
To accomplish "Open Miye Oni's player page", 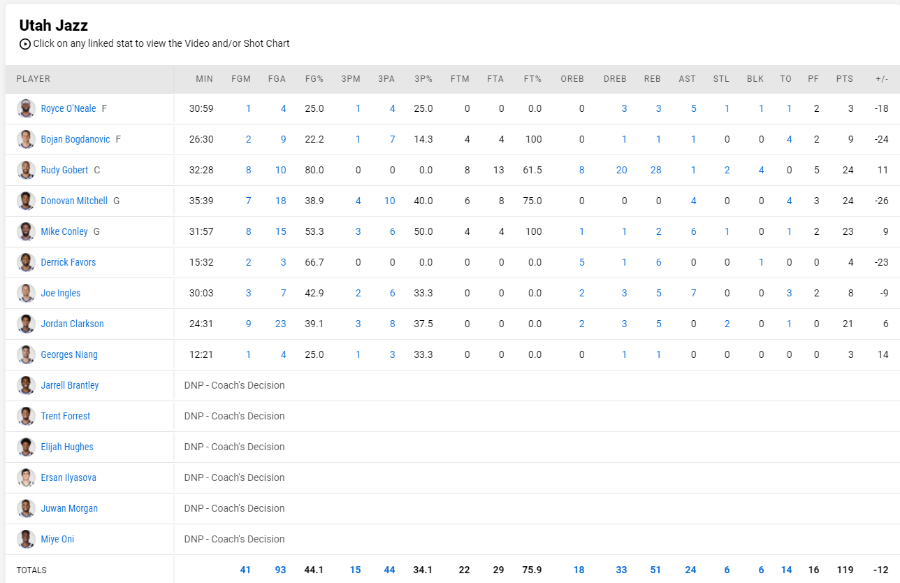I will pos(57,539).
